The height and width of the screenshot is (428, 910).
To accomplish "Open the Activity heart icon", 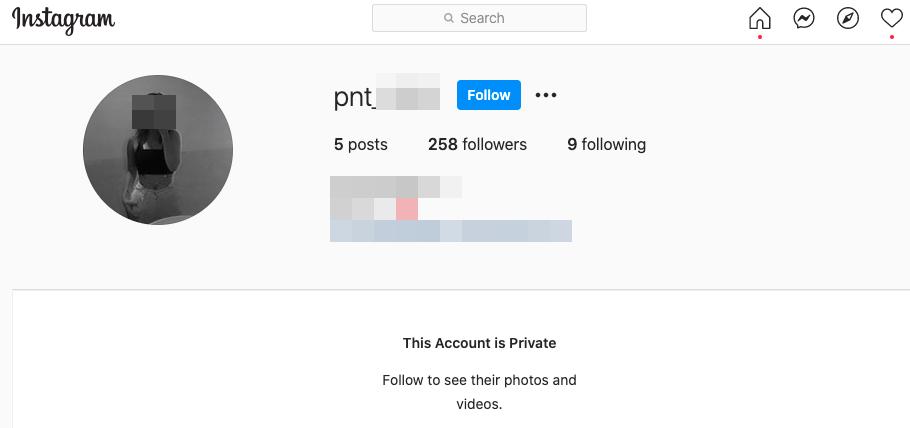I will click(891, 18).
